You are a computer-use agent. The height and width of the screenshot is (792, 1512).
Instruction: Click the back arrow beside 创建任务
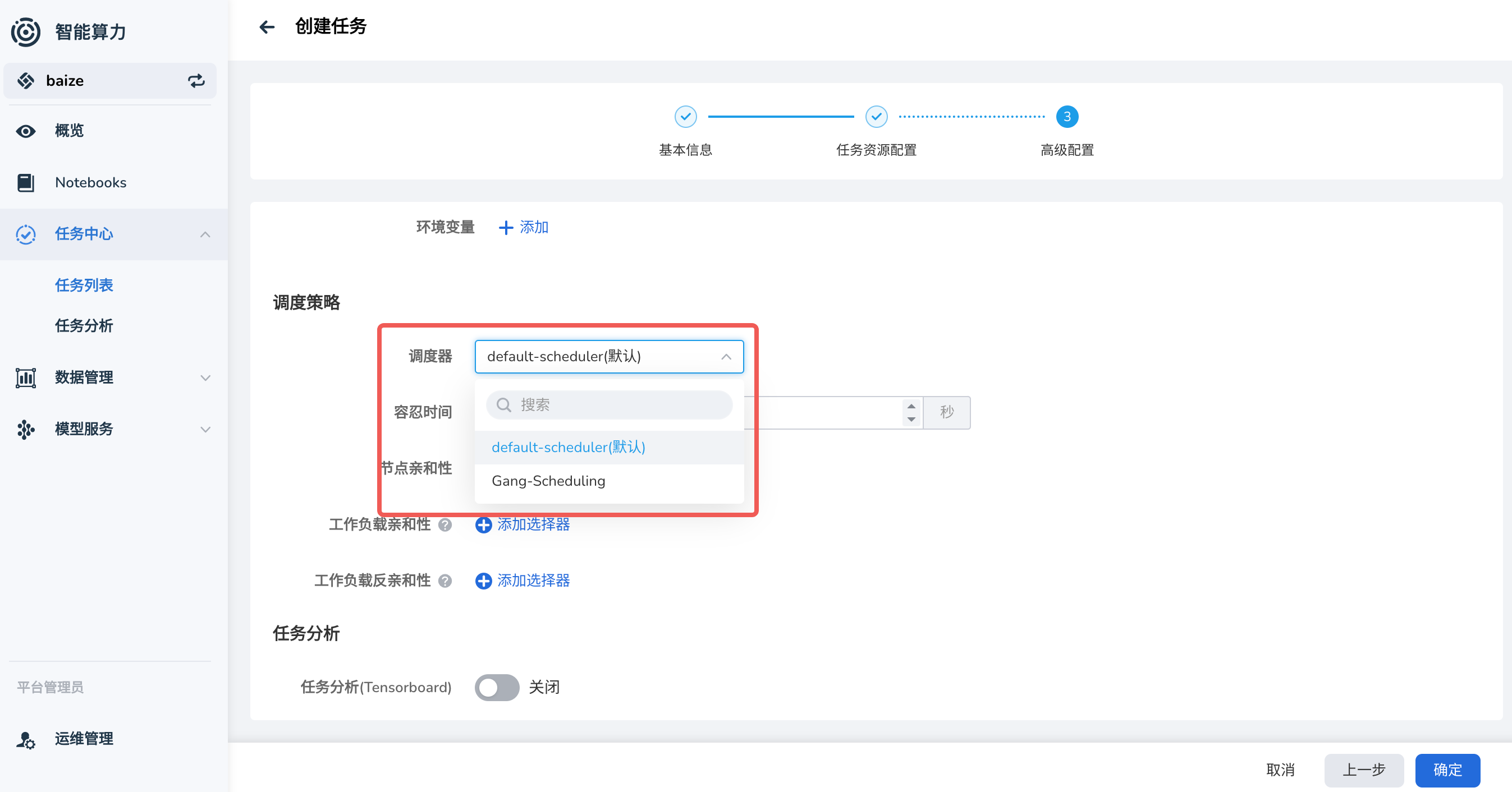click(268, 27)
